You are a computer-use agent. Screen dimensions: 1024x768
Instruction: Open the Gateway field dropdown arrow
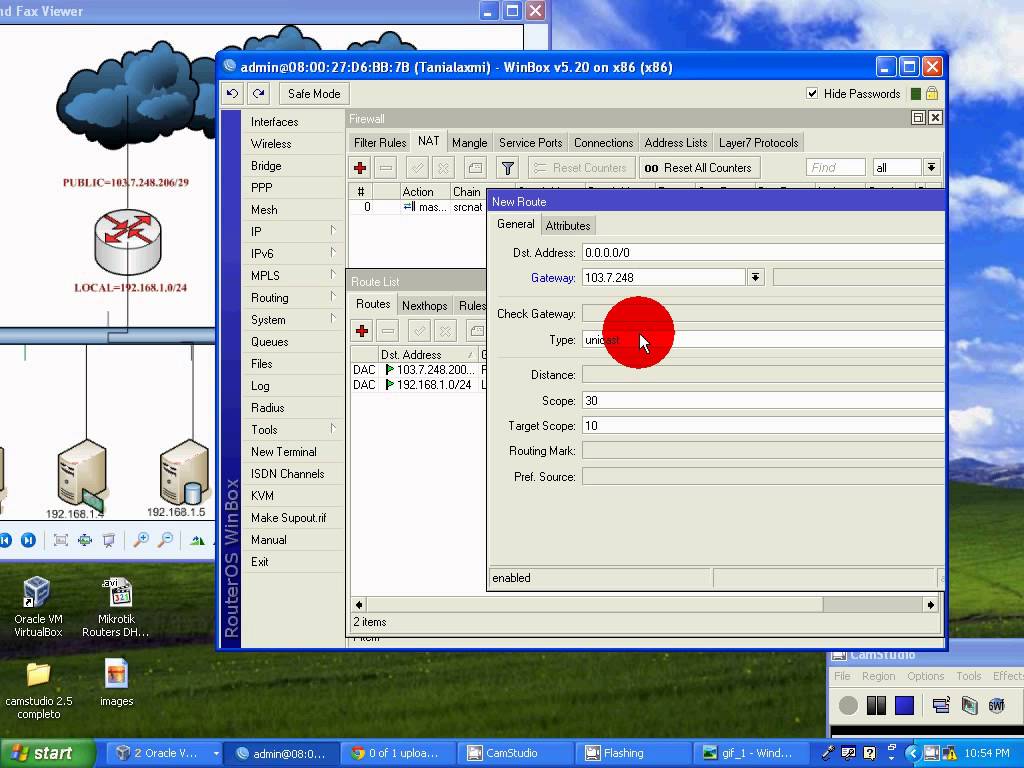[755, 277]
